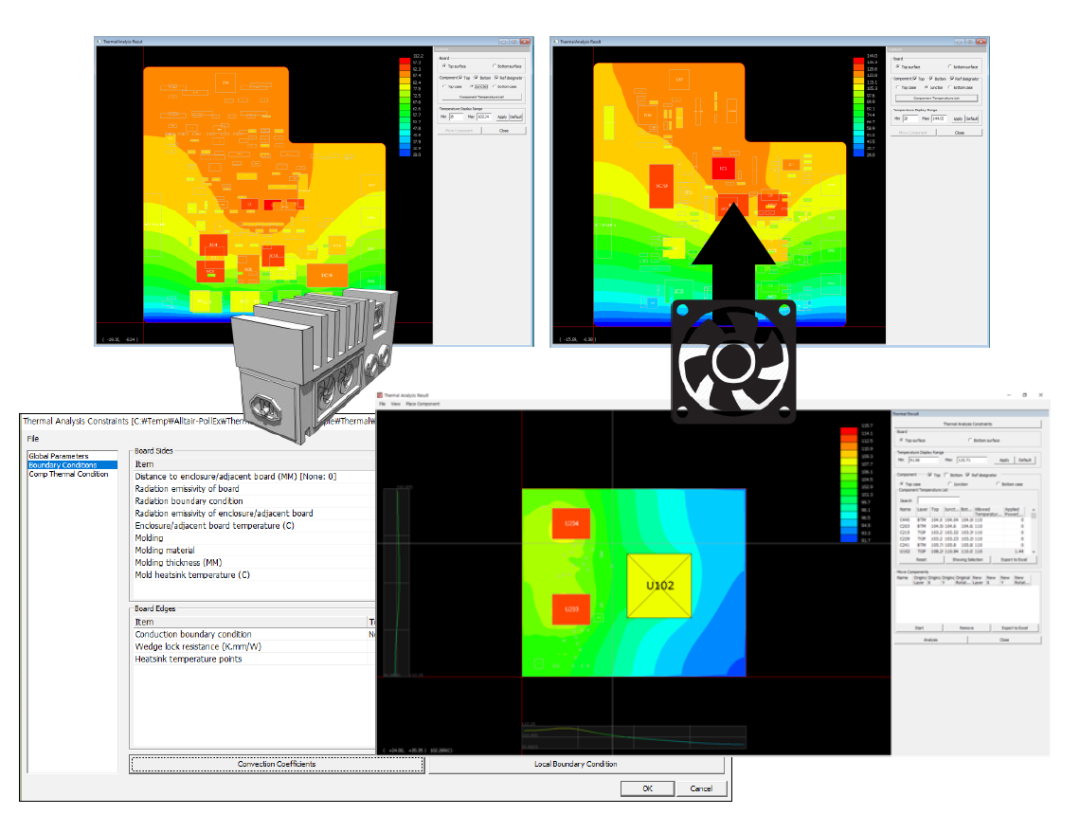Select the Heatsink temperature points row
The image size is (1080, 815).
click(253, 659)
